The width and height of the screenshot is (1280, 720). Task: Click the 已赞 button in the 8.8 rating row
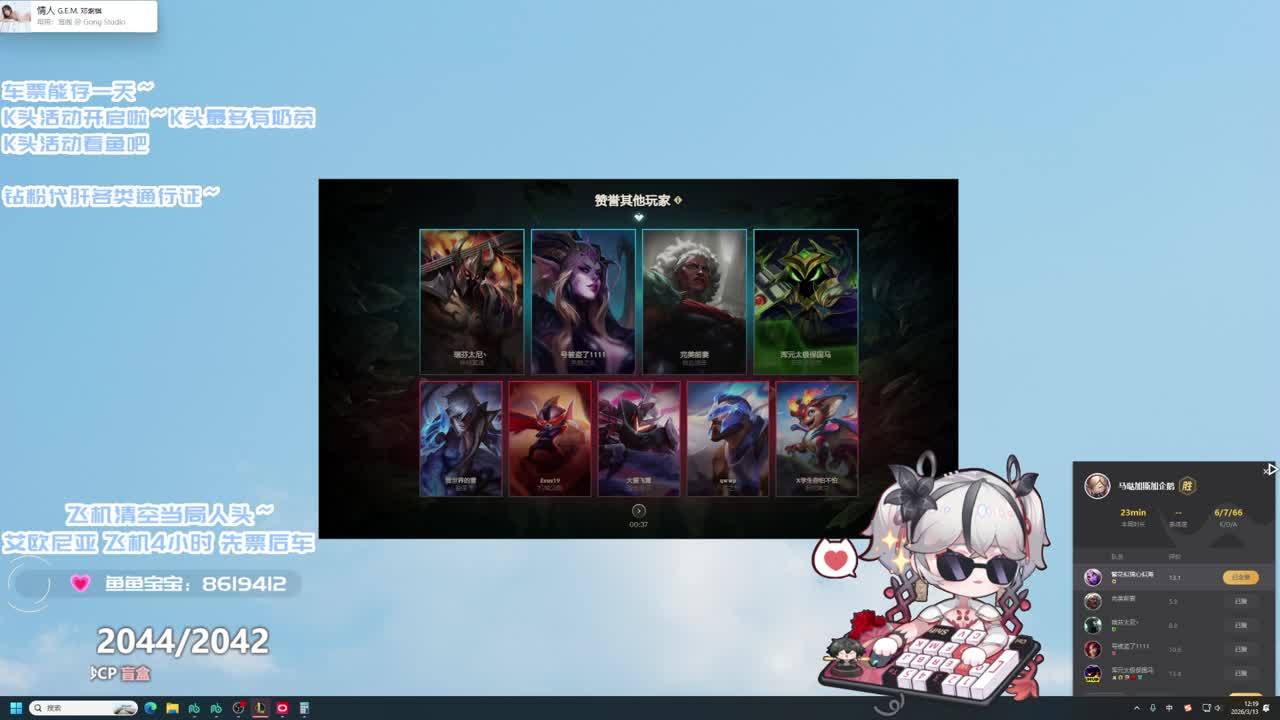click(1240, 625)
